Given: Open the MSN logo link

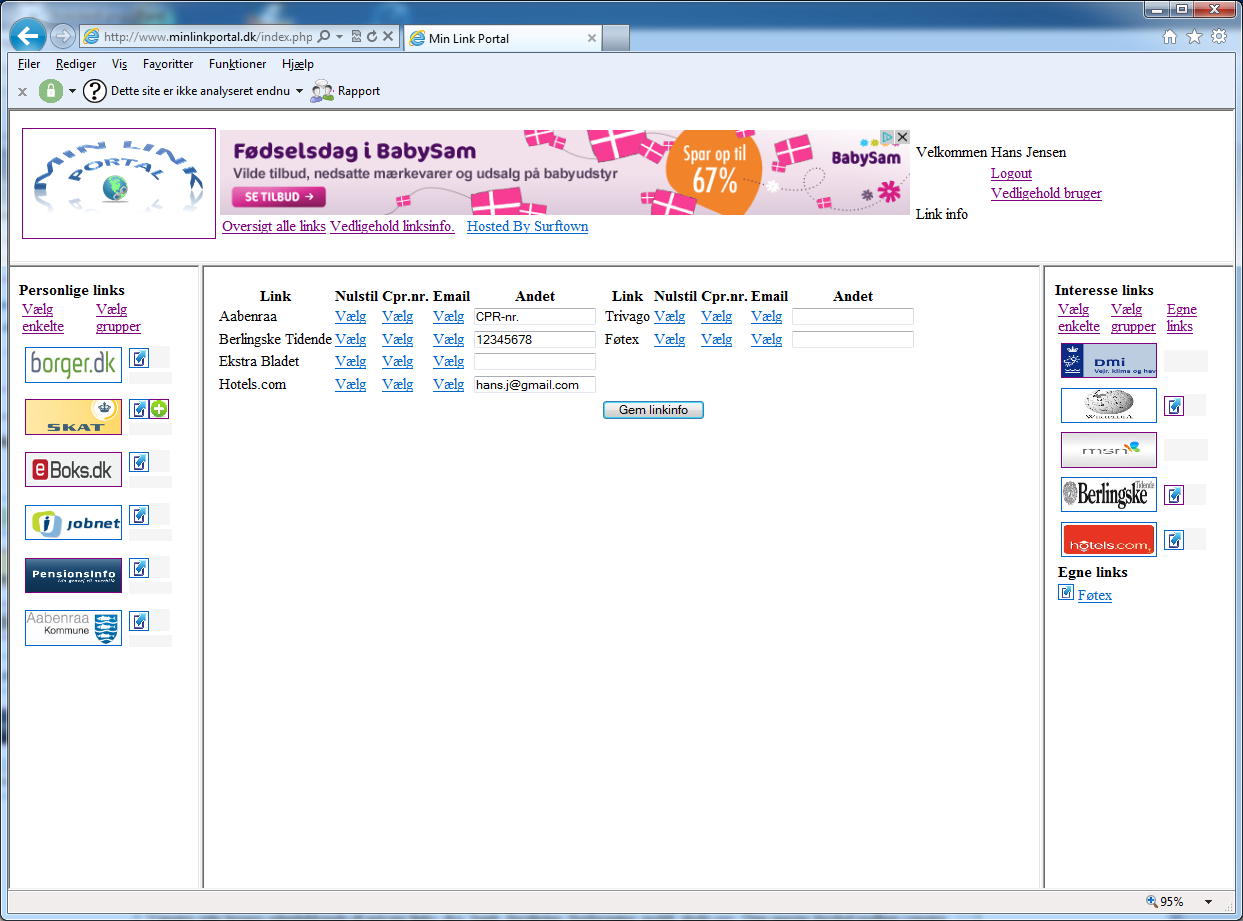Looking at the screenshot, I should (1108, 450).
